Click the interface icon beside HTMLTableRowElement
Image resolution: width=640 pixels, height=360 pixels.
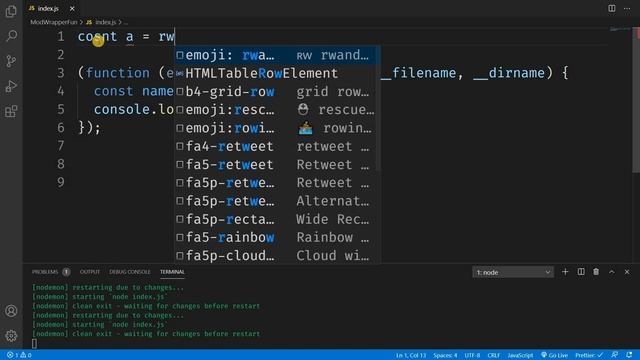tap(180, 73)
